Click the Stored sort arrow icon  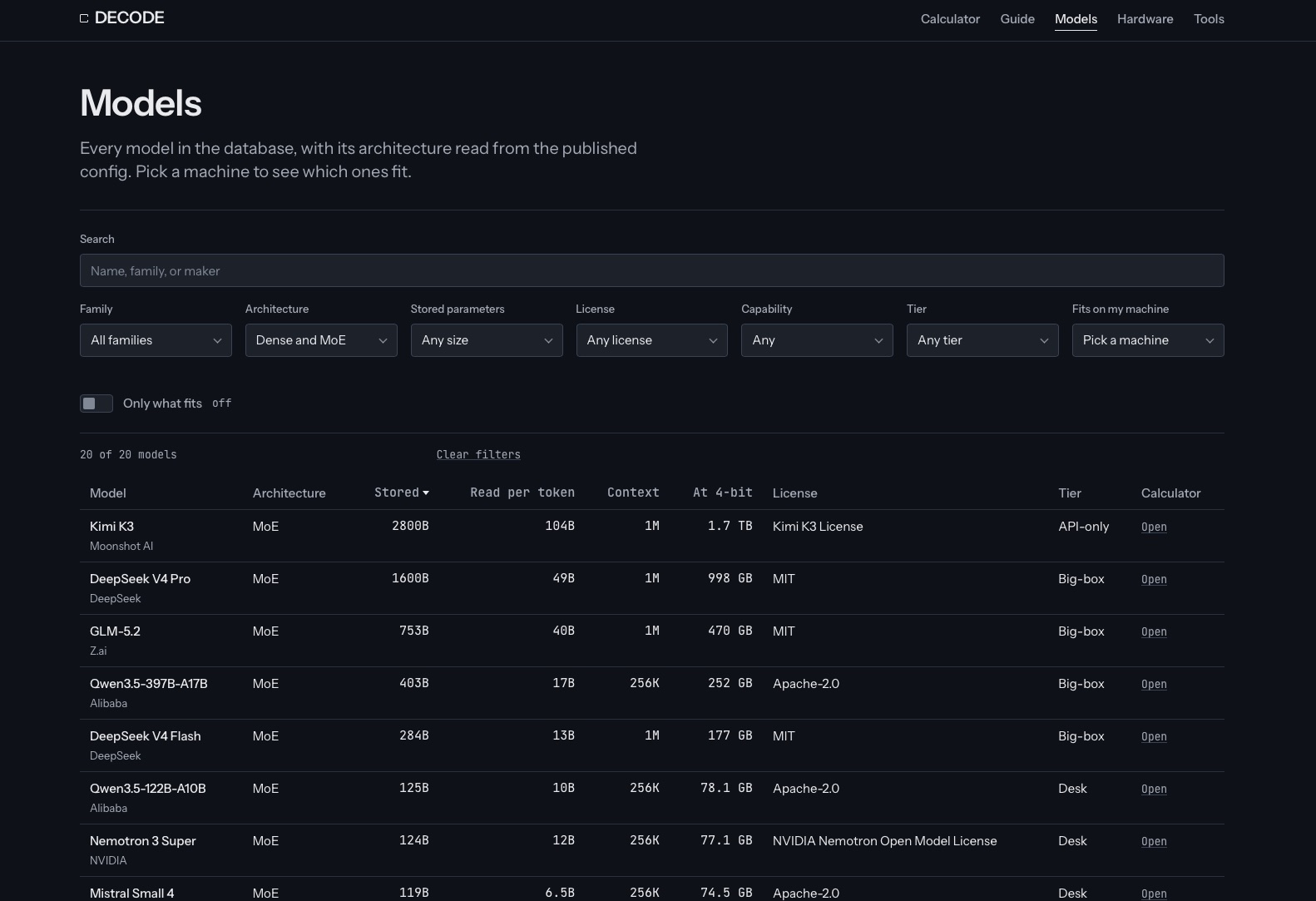[x=426, y=493]
